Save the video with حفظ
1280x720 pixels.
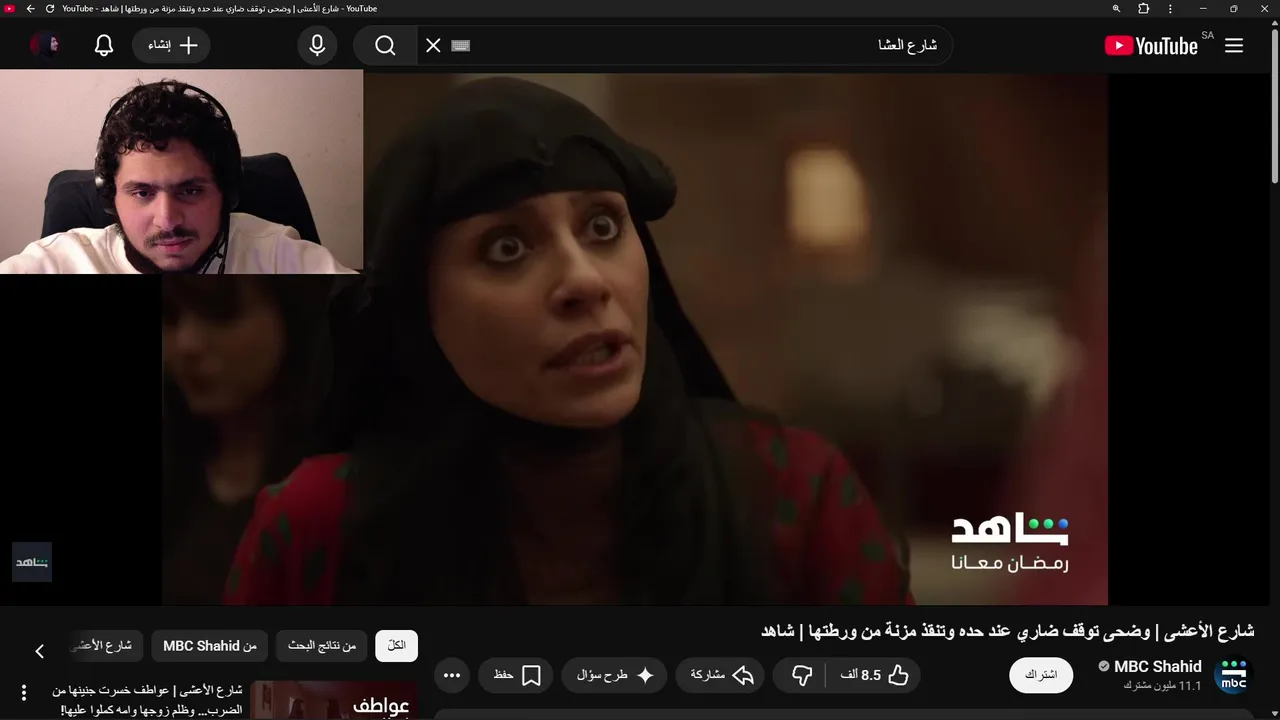click(x=516, y=675)
